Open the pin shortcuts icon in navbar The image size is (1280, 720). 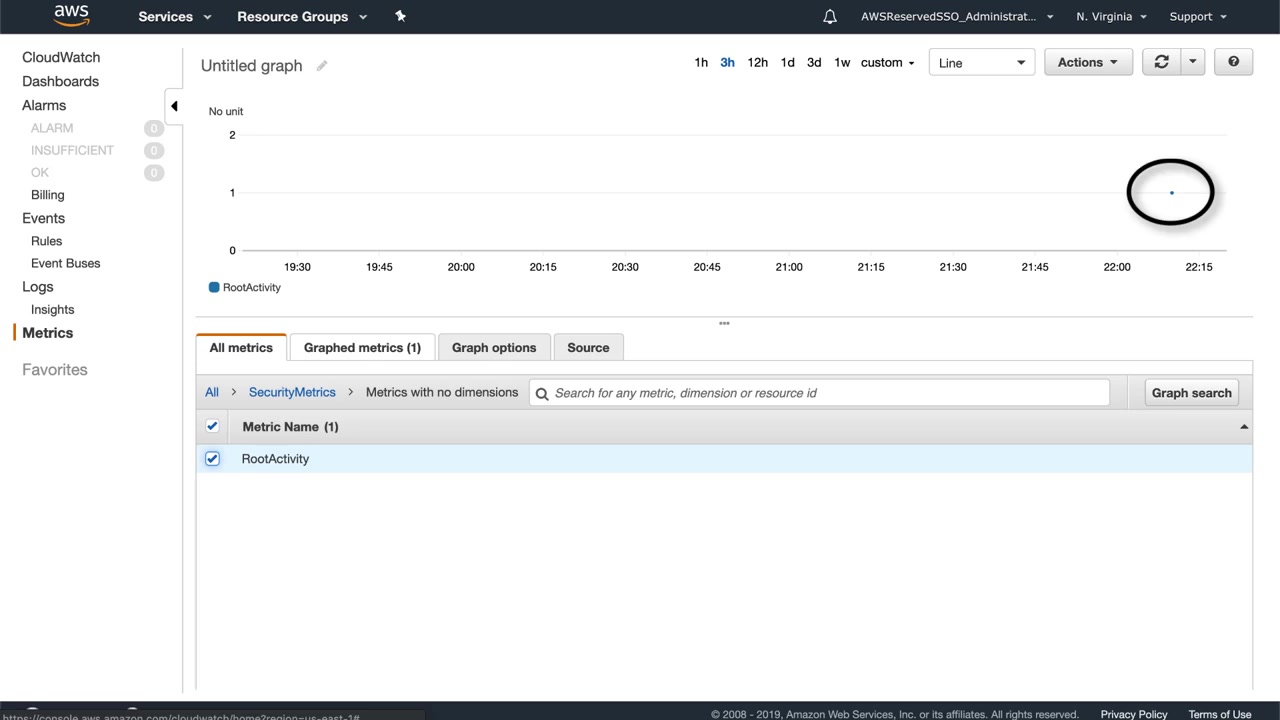[400, 16]
